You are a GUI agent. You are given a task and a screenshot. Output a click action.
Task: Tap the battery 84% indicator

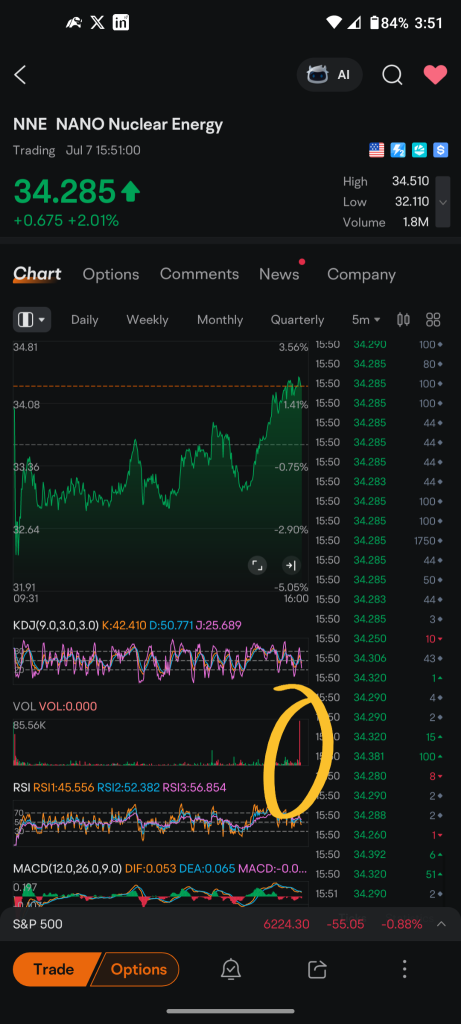[x=389, y=23]
